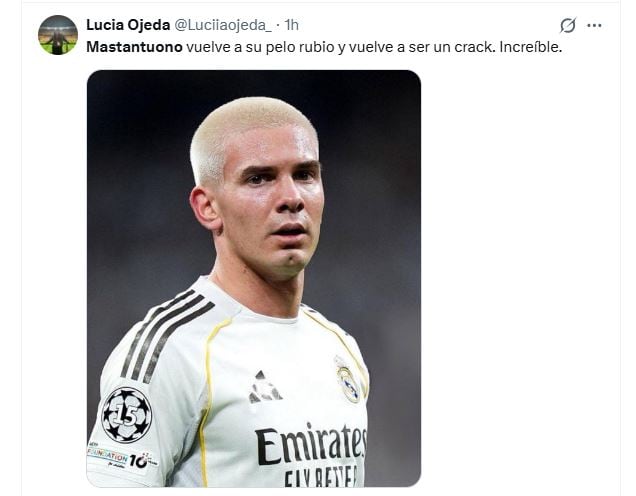Open the attached player photo
The image size is (636, 496).
(254, 278)
